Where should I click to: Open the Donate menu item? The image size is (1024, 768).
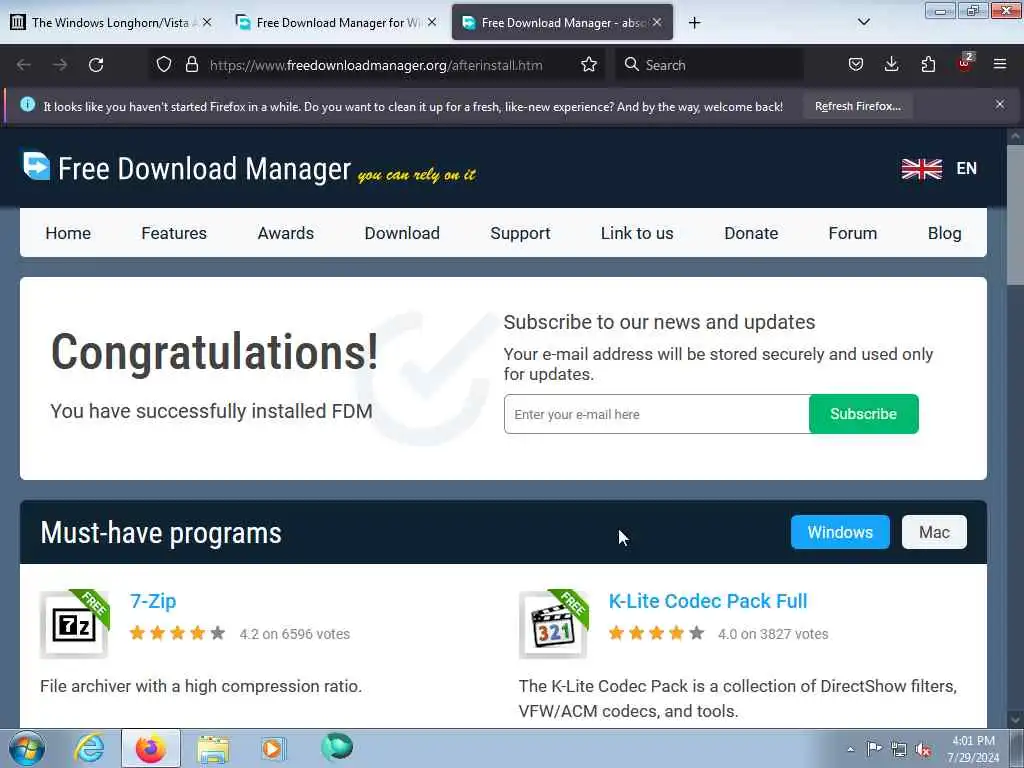coord(751,233)
